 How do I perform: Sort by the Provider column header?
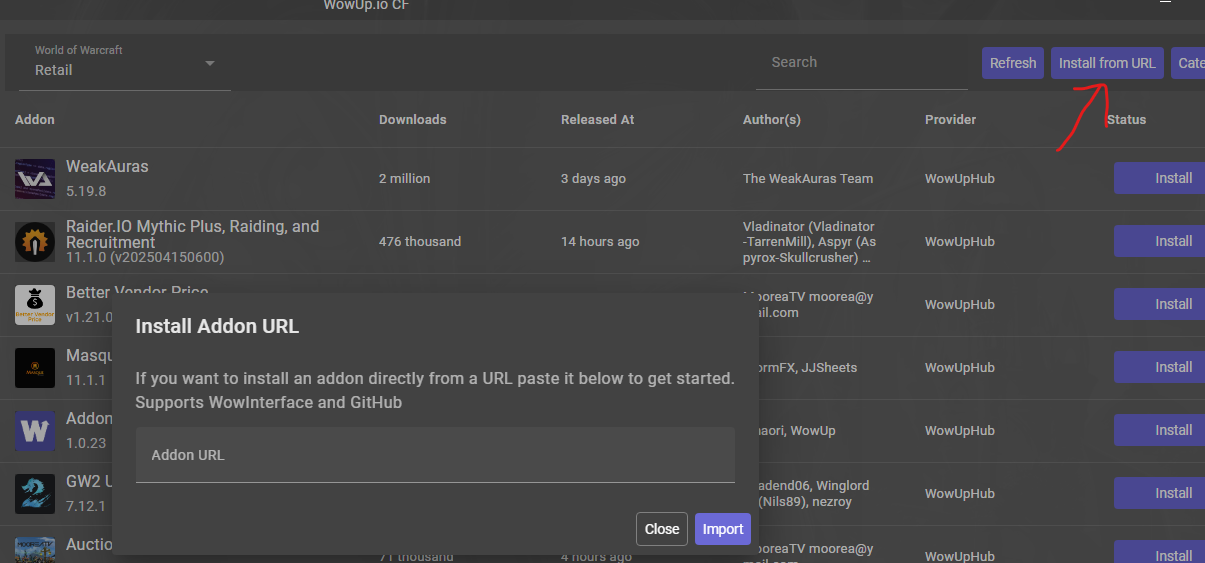click(950, 119)
